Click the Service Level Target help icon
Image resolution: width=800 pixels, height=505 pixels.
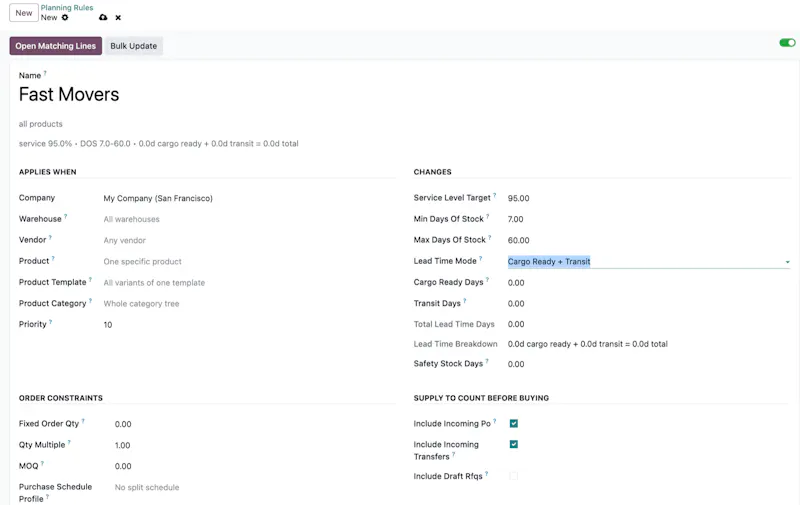[x=494, y=195]
